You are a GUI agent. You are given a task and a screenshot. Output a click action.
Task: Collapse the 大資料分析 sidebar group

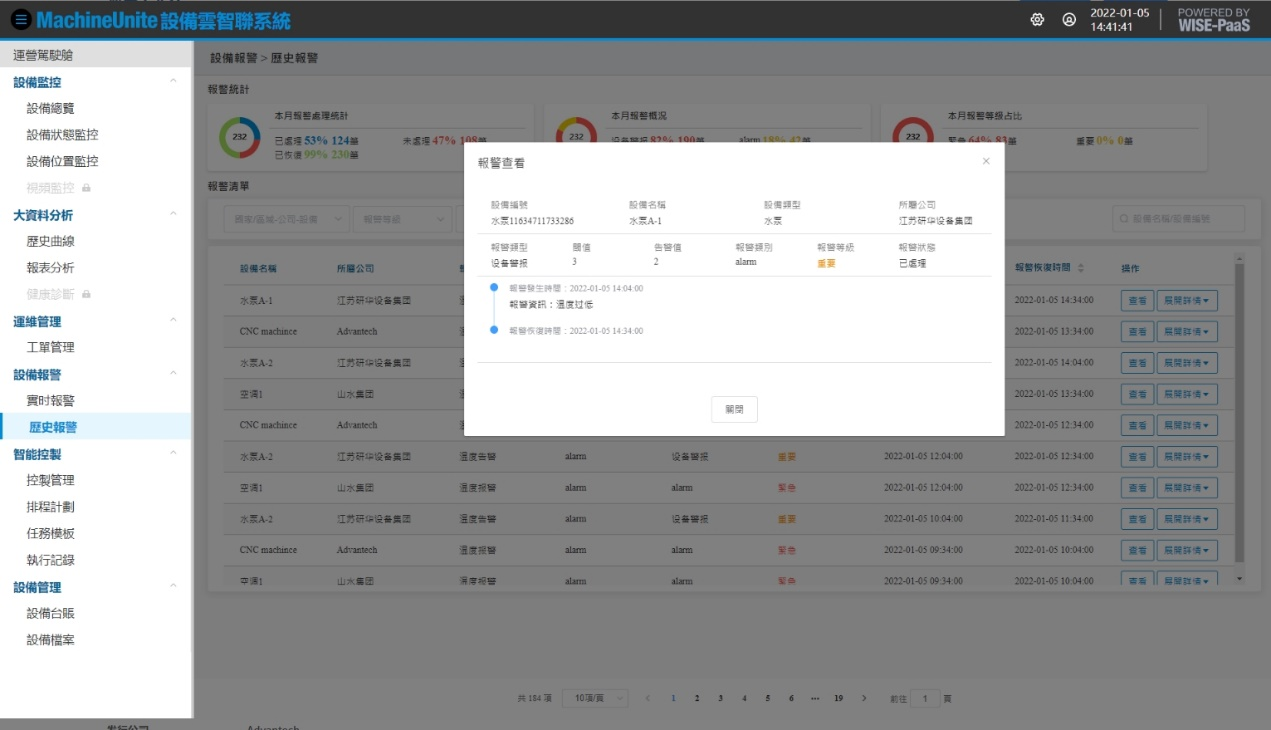pos(173,214)
